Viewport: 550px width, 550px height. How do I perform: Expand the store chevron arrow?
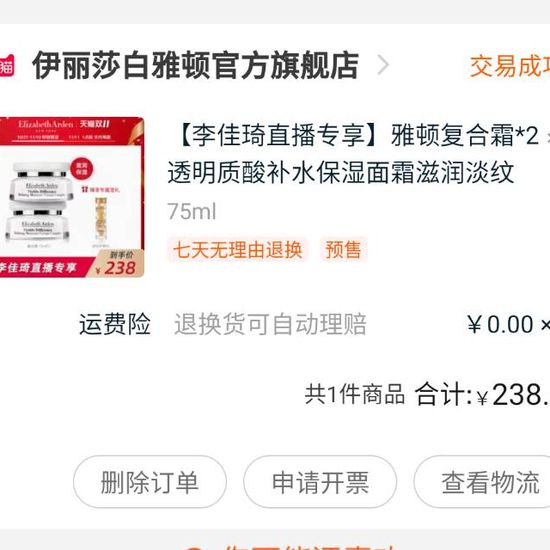383,65
